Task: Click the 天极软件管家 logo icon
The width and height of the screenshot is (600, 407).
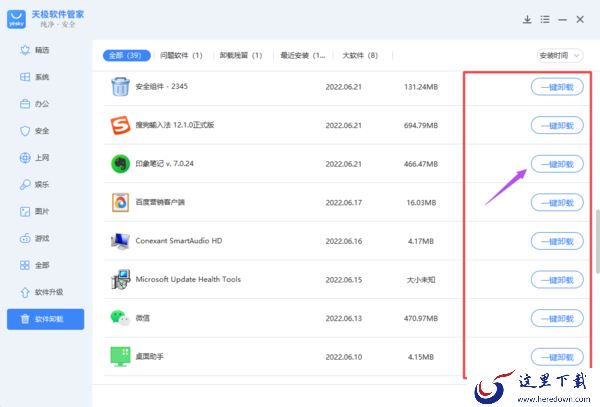Action: click(x=16, y=19)
